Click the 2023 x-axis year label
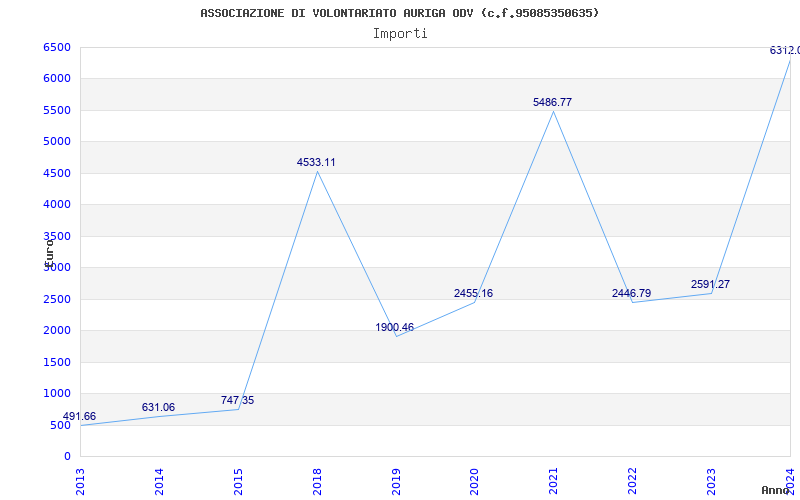Screen dimensions: 800x500 pos(711,482)
